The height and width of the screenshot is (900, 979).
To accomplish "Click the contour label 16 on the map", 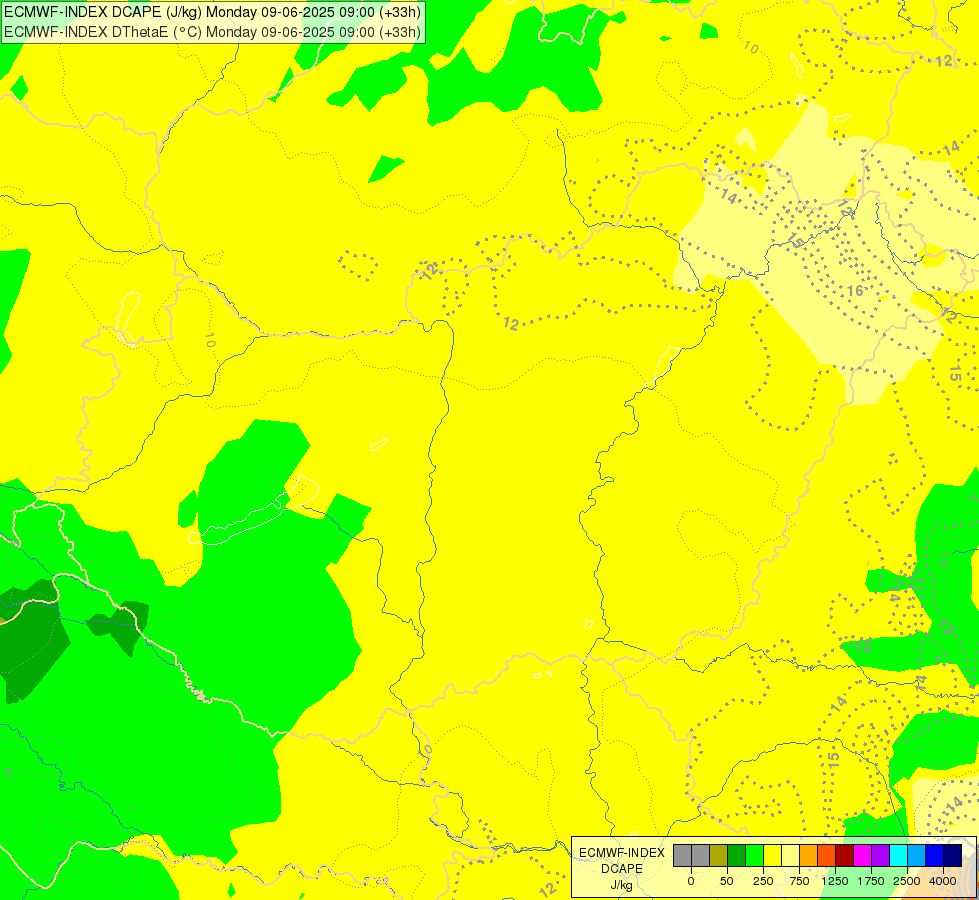I will click(855, 290).
